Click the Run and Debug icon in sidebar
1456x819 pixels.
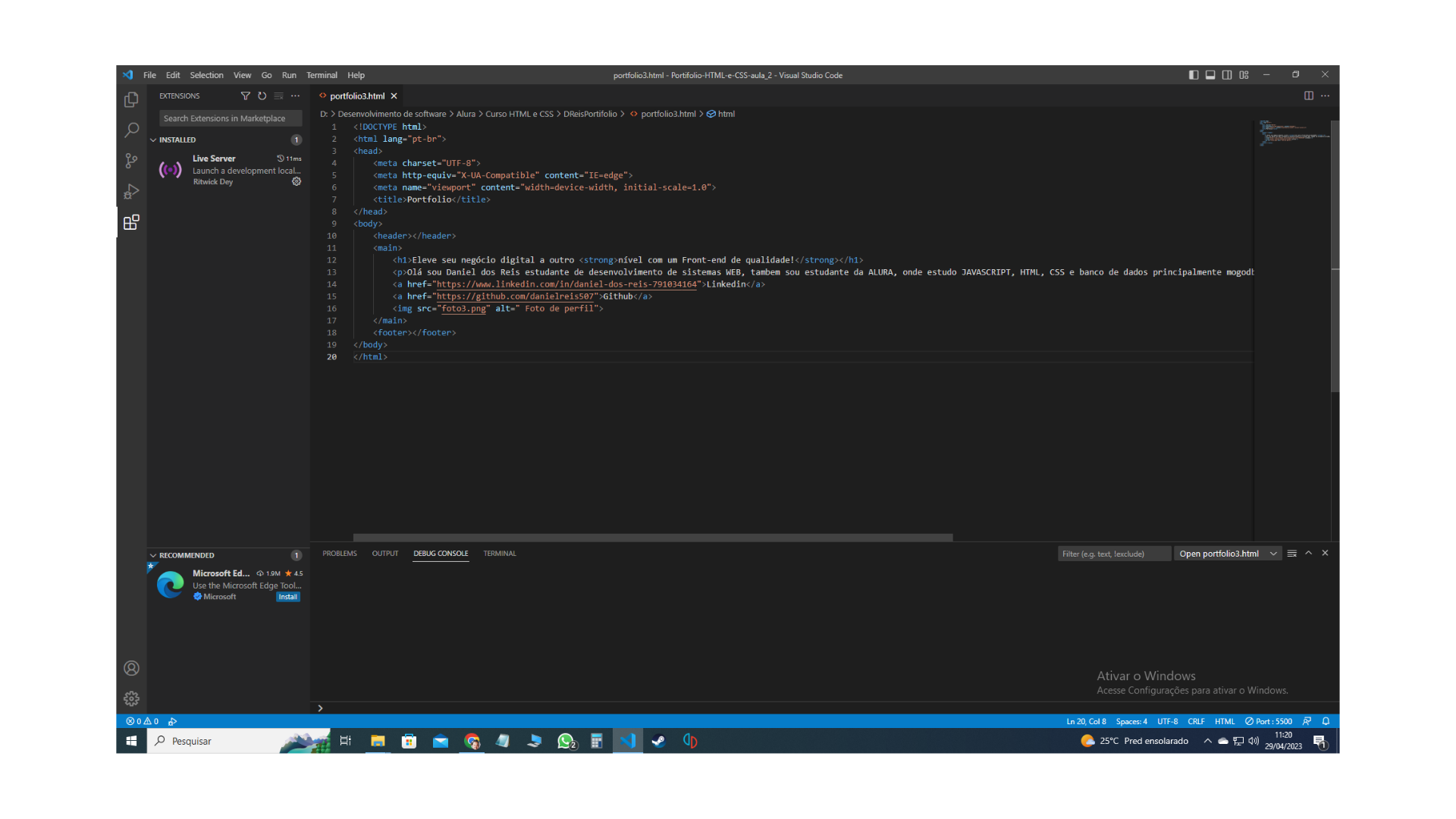pyautogui.click(x=131, y=191)
